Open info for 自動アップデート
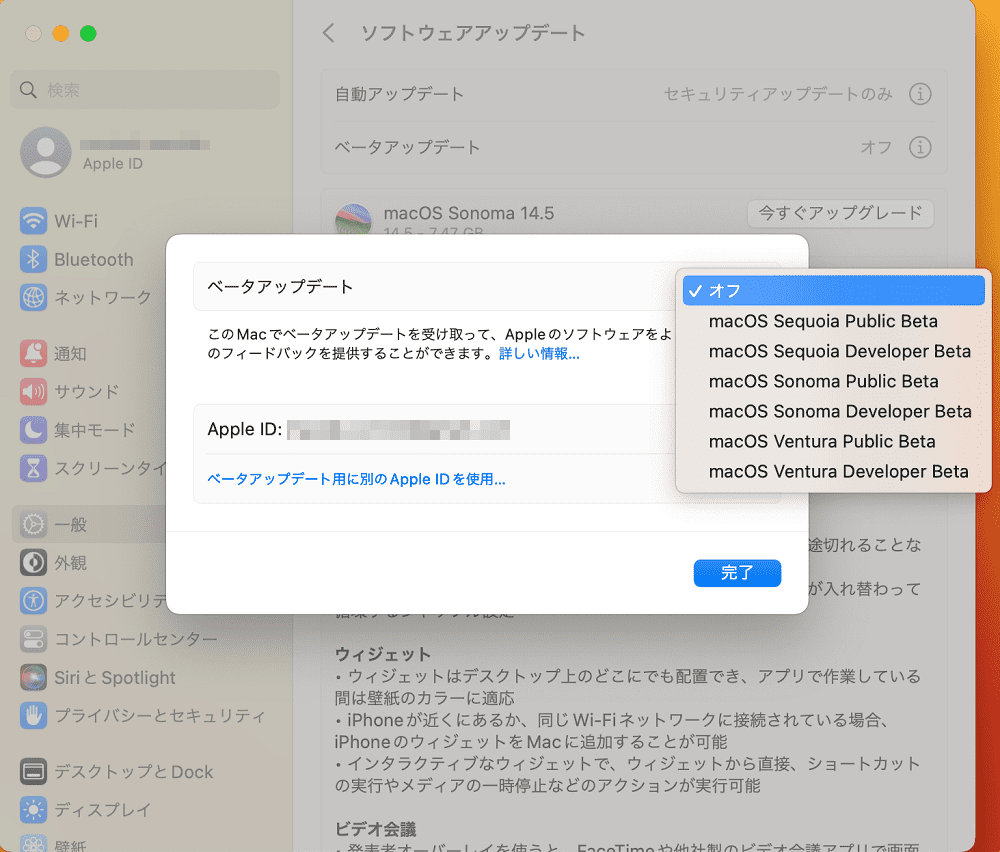The height and width of the screenshot is (852, 1000). (x=920, y=94)
